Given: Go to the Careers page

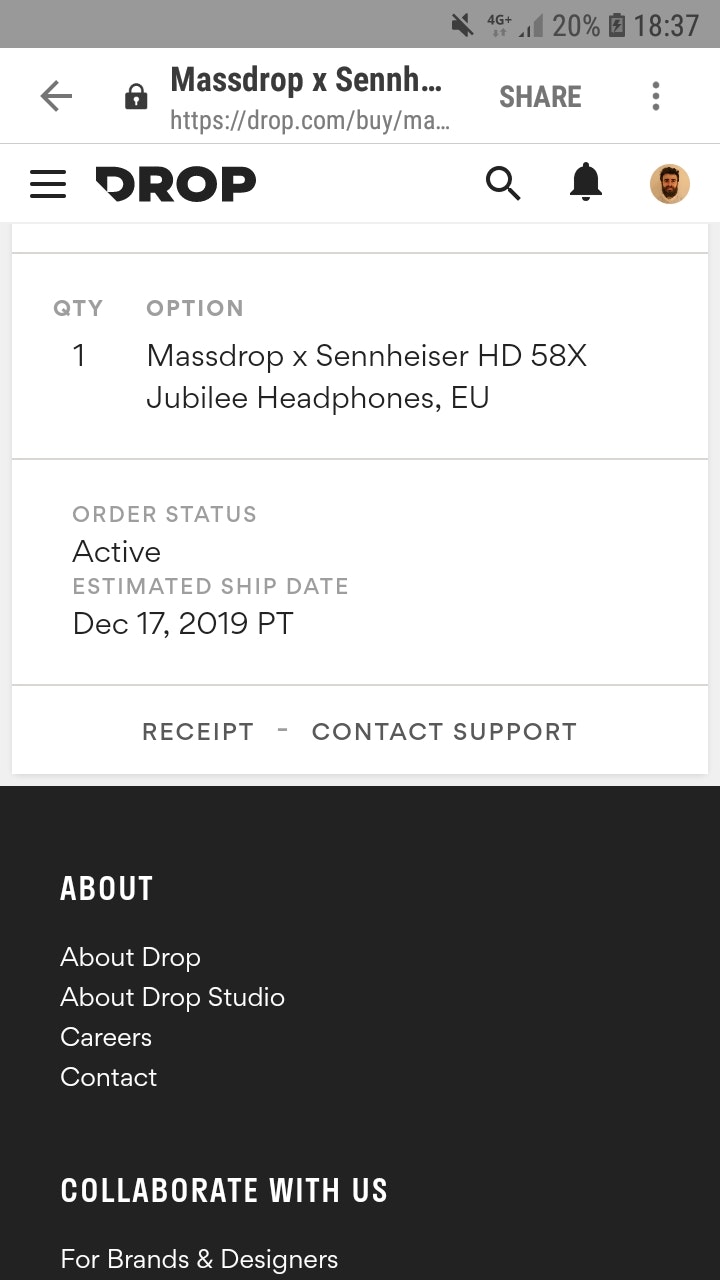Looking at the screenshot, I should 106,1037.
